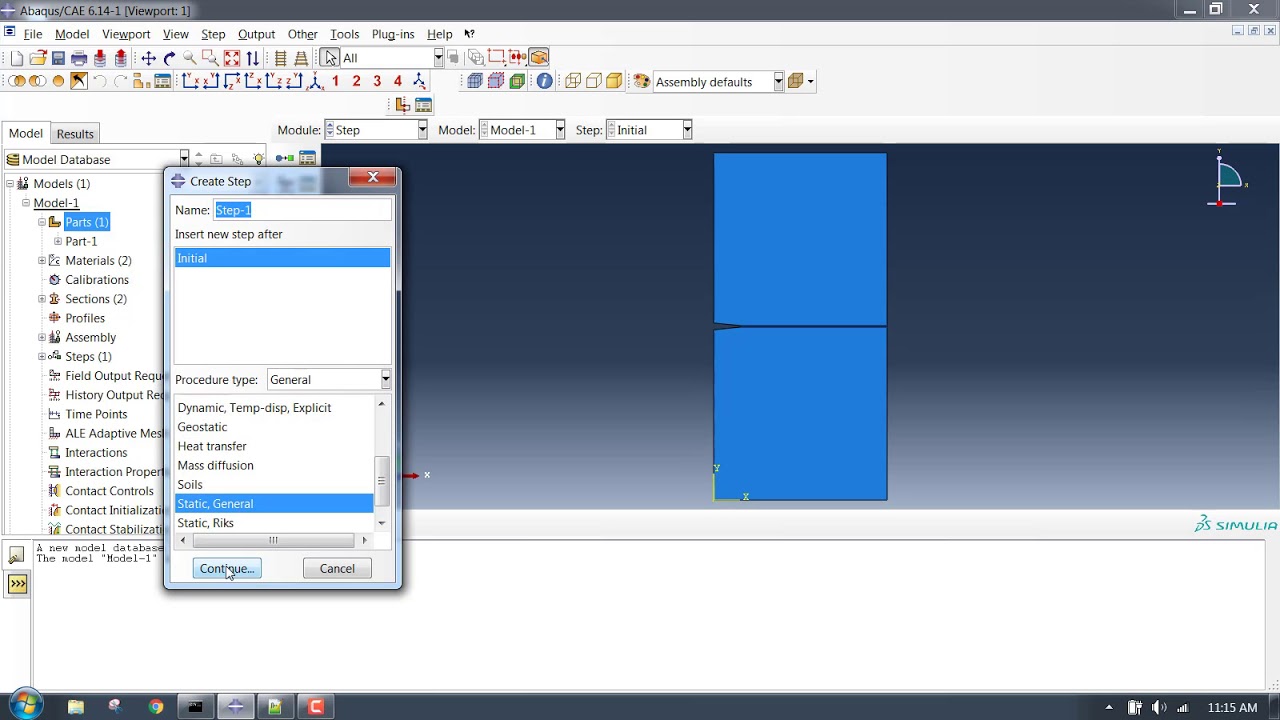Switch to the Results tab
This screenshot has width=1280, height=720.
coord(75,134)
